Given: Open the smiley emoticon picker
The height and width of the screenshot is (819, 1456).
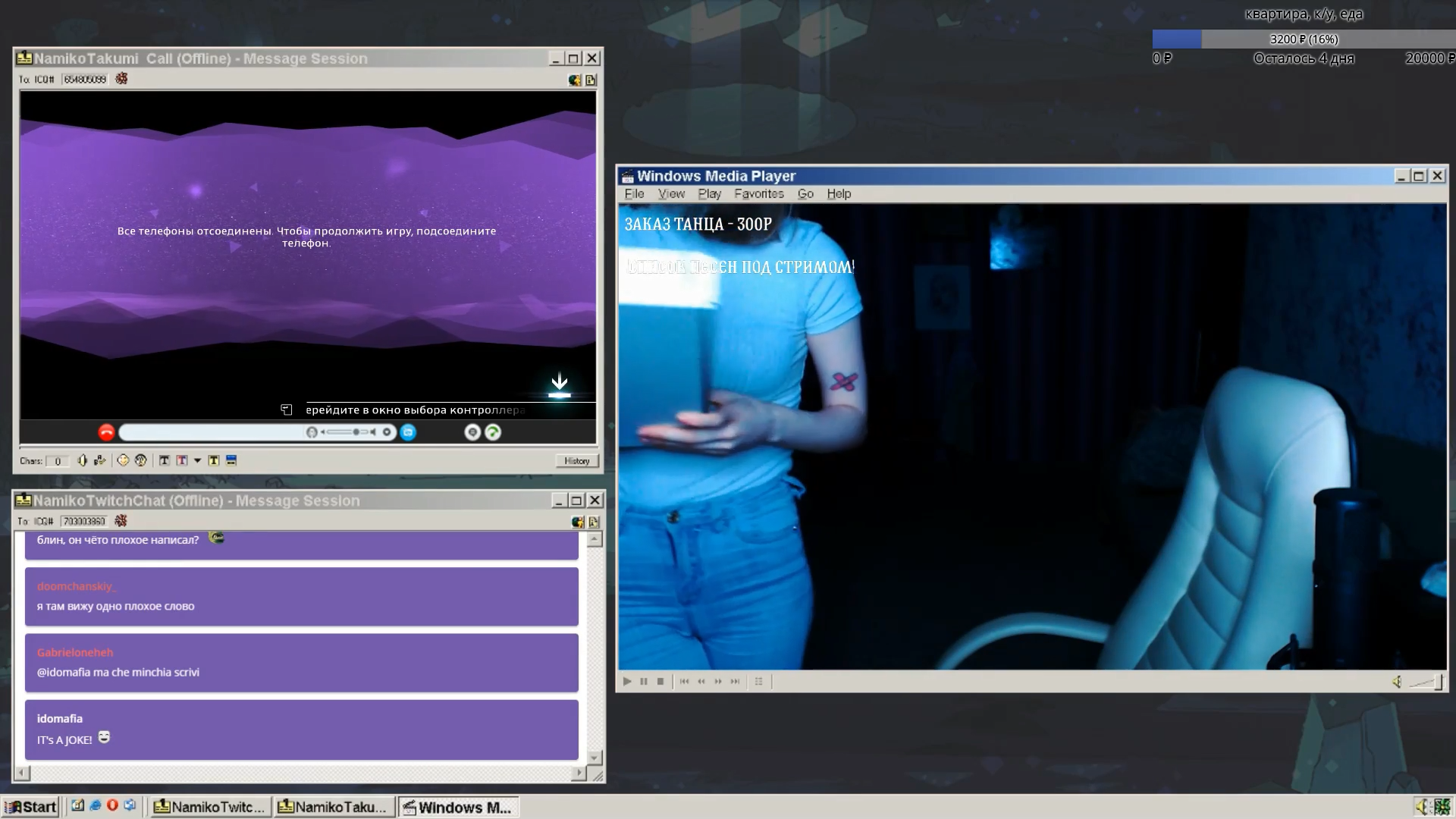Looking at the screenshot, I should point(123,460).
